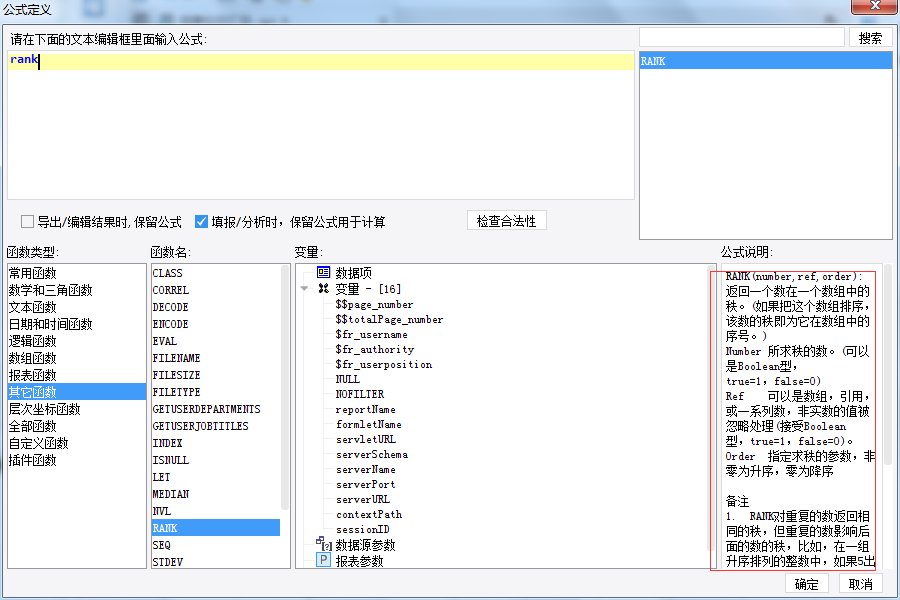Focus the function search input field
The image size is (900, 600).
[741, 38]
